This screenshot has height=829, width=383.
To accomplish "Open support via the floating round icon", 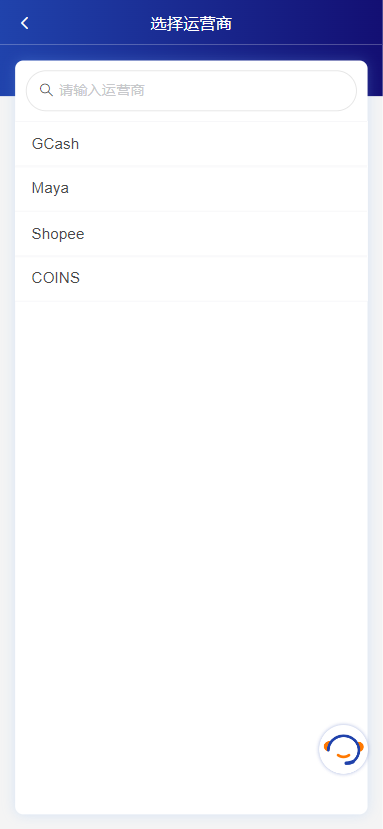I will click(x=343, y=749).
